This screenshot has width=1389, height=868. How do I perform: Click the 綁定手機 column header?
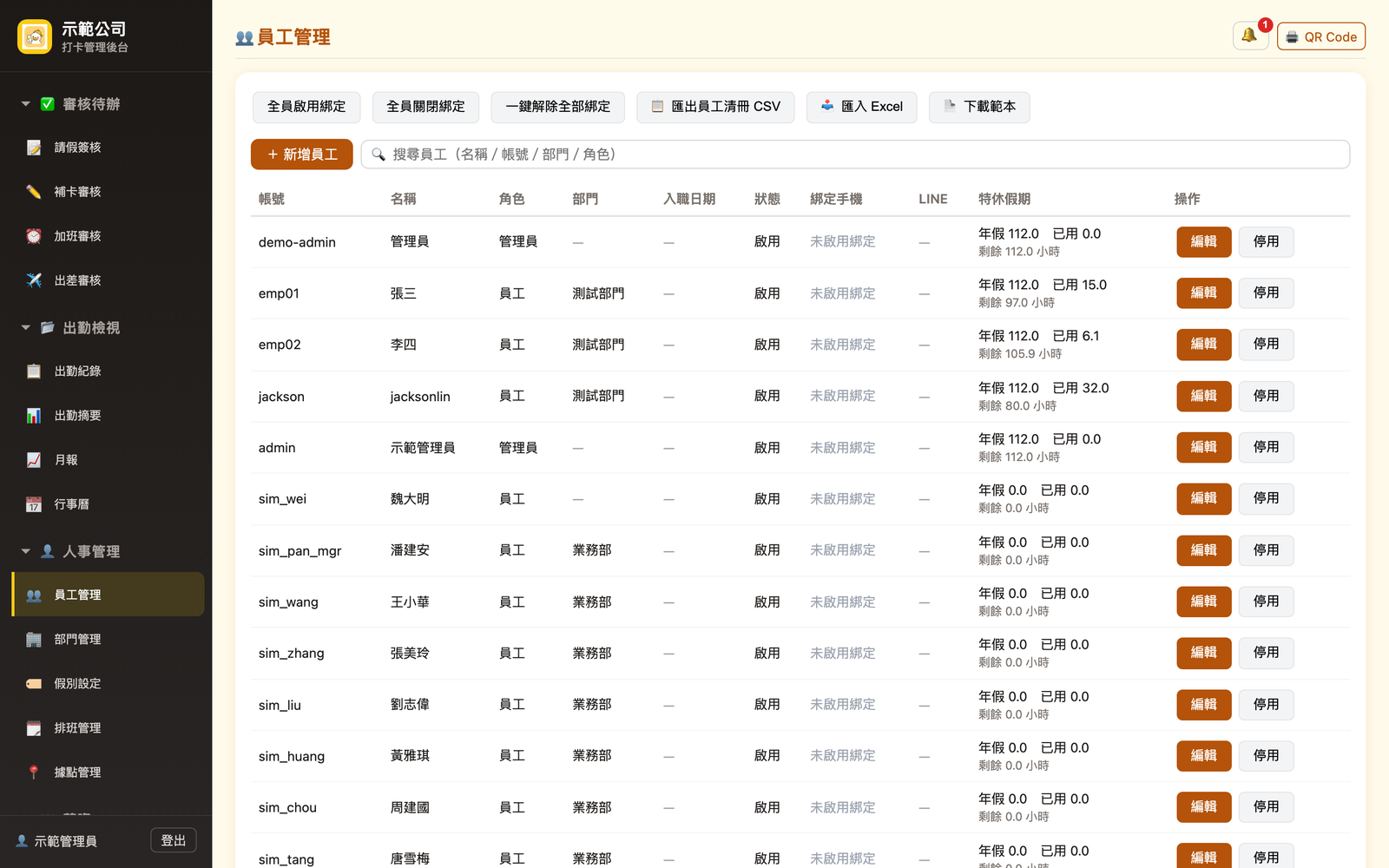click(836, 199)
